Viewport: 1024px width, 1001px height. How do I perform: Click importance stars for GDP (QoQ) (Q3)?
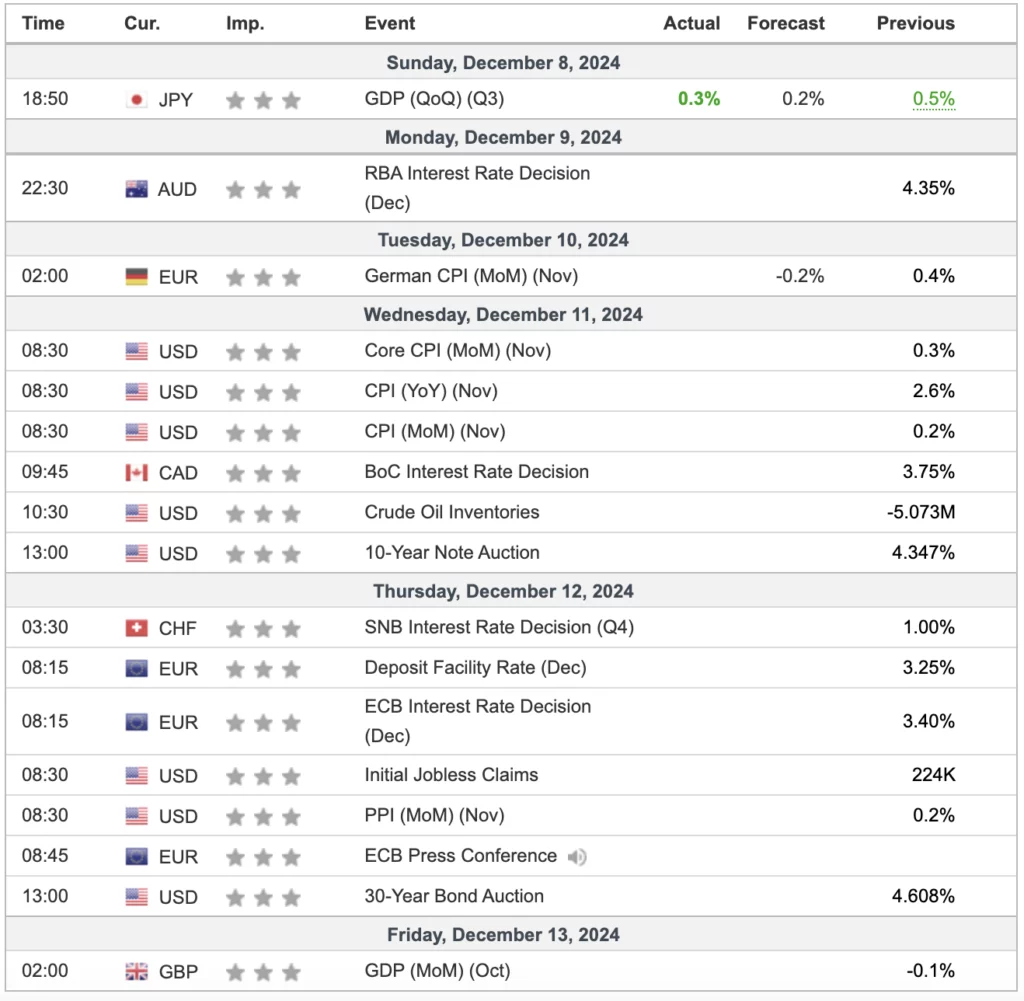[x=263, y=101]
